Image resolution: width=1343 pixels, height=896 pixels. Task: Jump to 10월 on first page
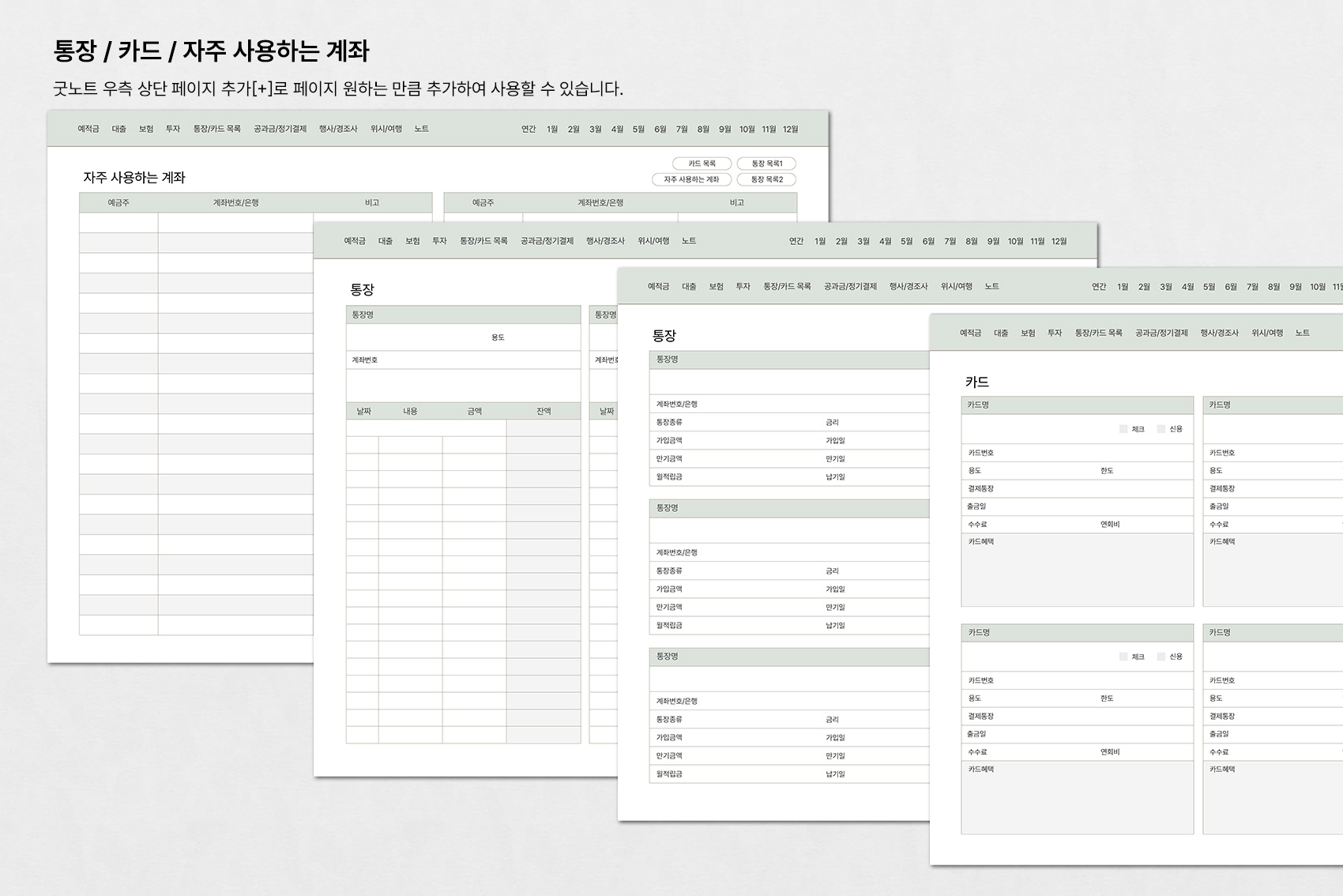747,130
